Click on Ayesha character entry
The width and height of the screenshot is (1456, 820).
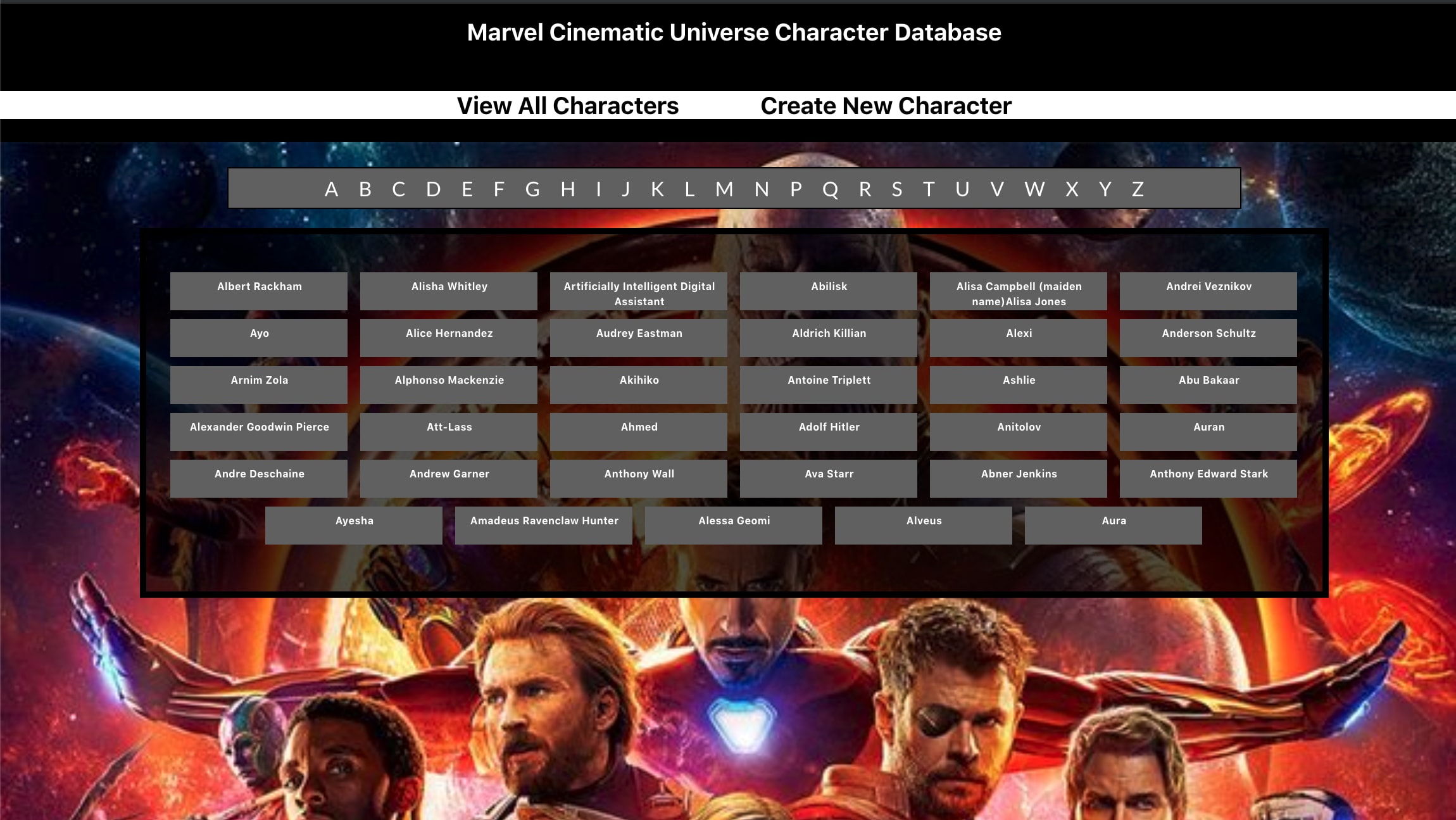(354, 521)
